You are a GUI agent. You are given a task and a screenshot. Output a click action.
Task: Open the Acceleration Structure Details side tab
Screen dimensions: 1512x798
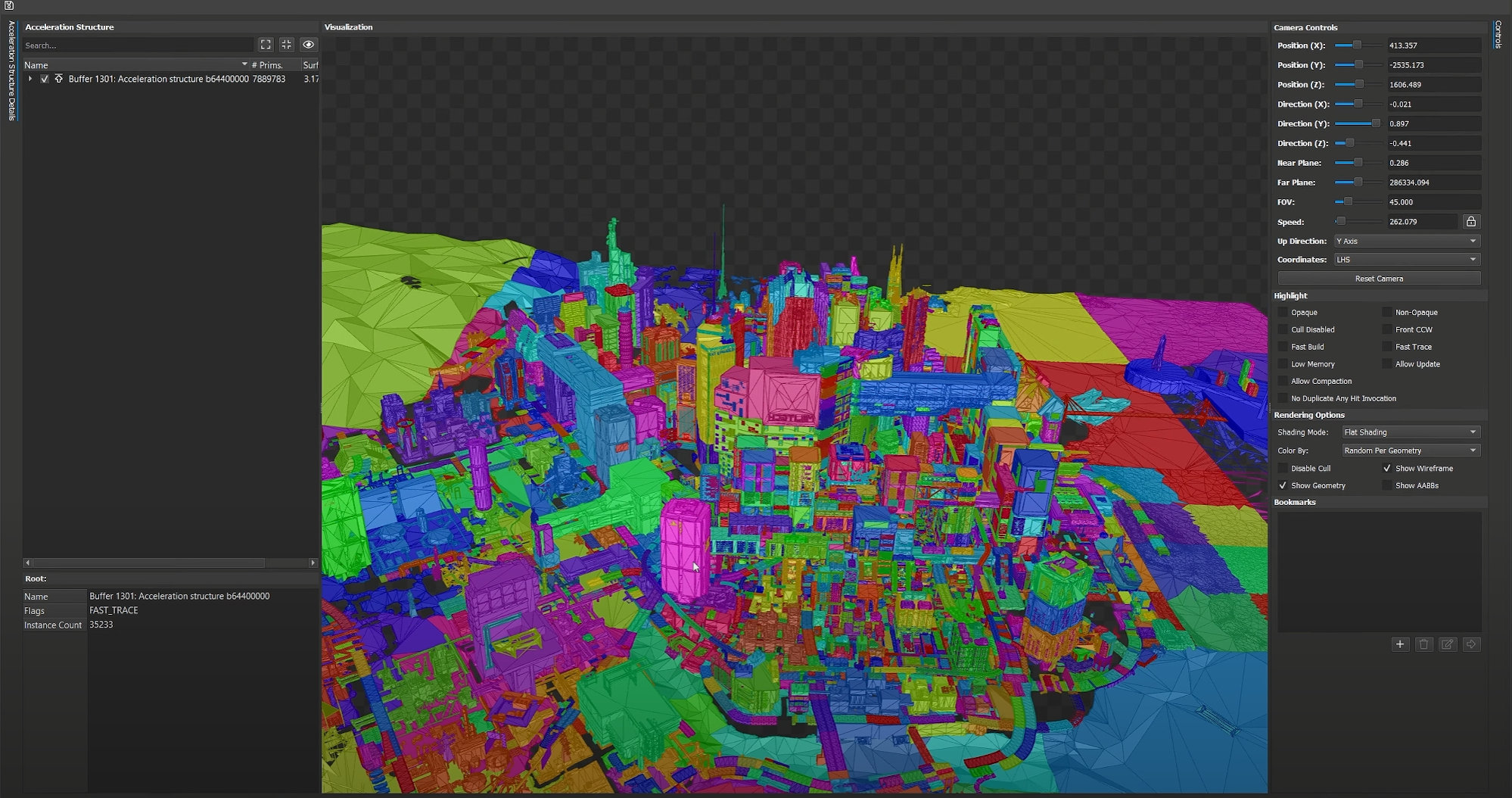pos(11,70)
